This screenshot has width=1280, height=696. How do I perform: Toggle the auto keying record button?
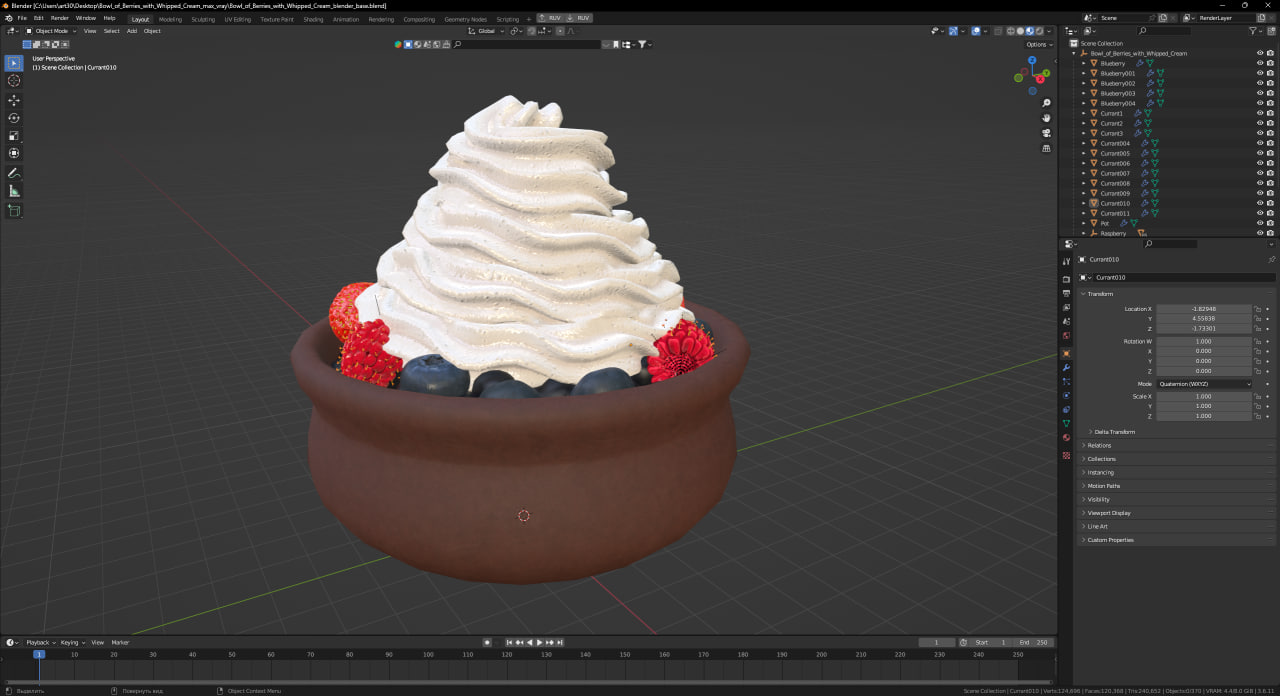pyautogui.click(x=487, y=642)
